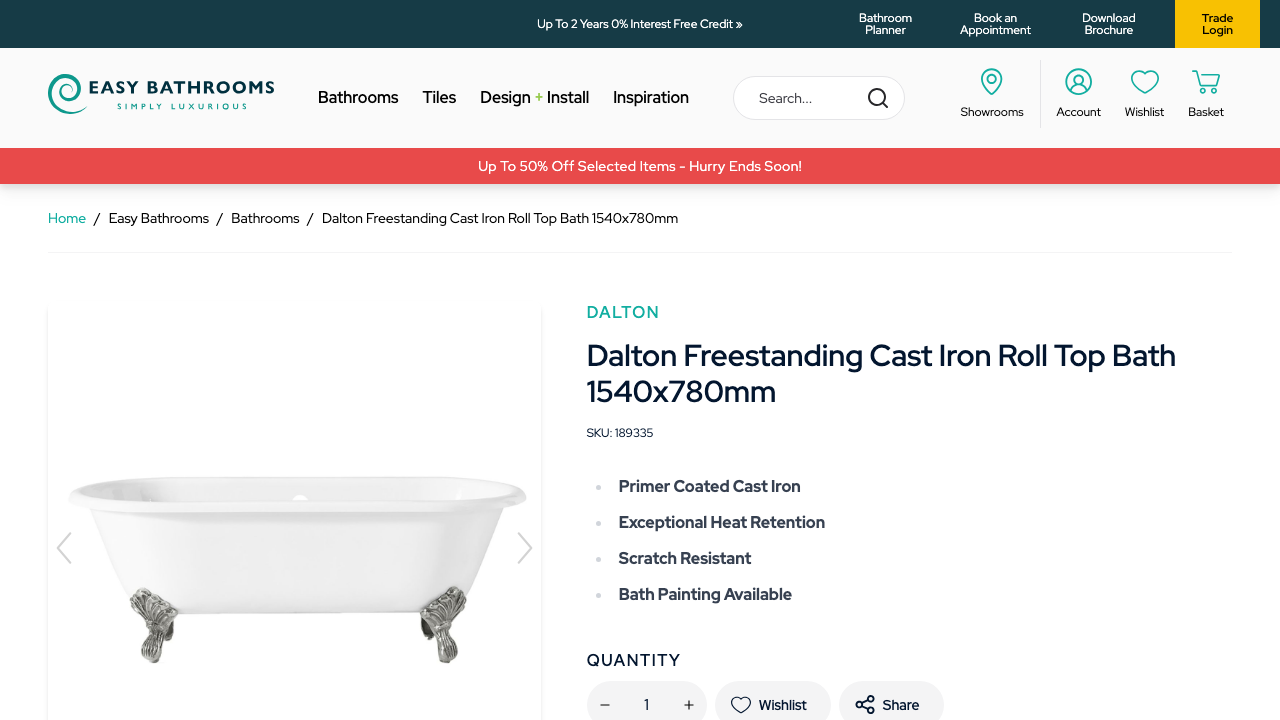Click the Easy Bathrooms logo
This screenshot has width=1280, height=720.
click(x=160, y=93)
